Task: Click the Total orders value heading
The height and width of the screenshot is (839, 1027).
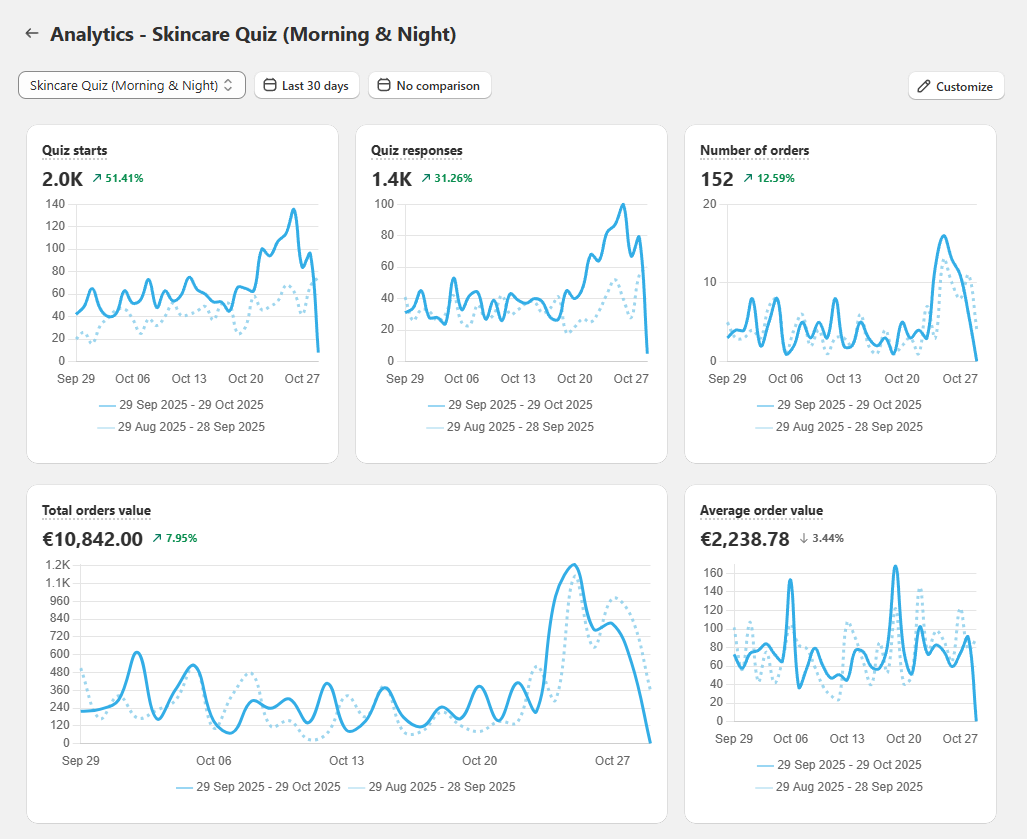Action: click(x=96, y=511)
